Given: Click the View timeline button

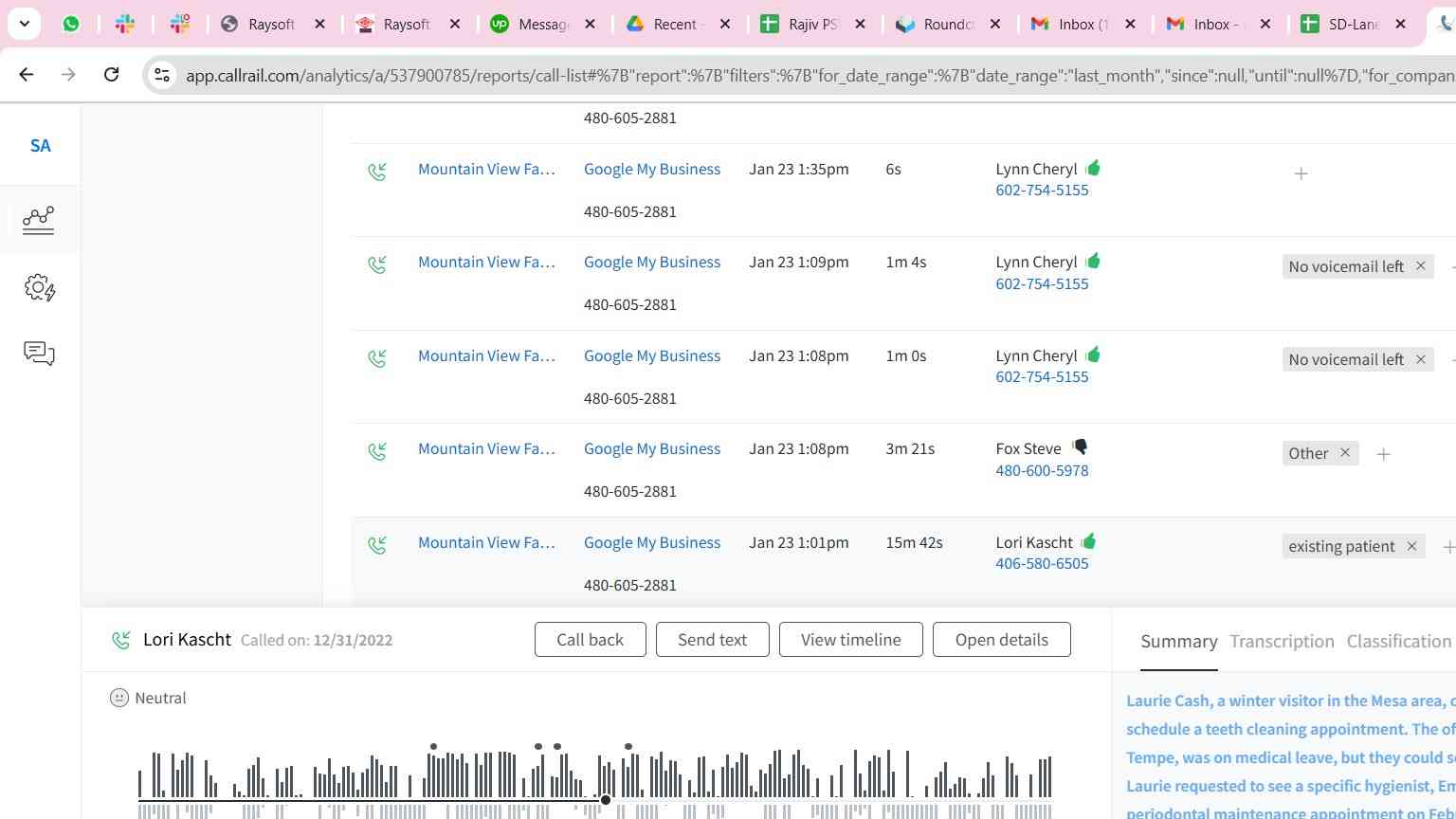Looking at the screenshot, I should [851, 640].
